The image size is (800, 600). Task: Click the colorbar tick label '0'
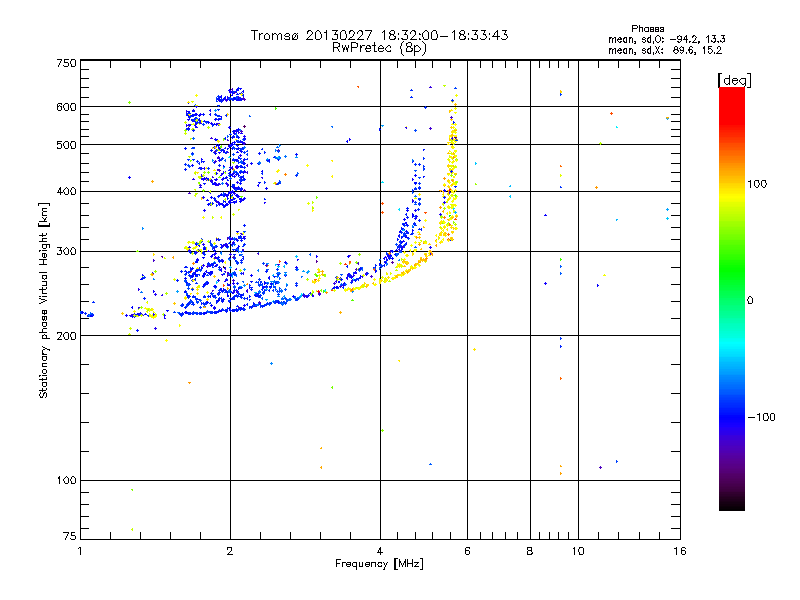point(750,301)
